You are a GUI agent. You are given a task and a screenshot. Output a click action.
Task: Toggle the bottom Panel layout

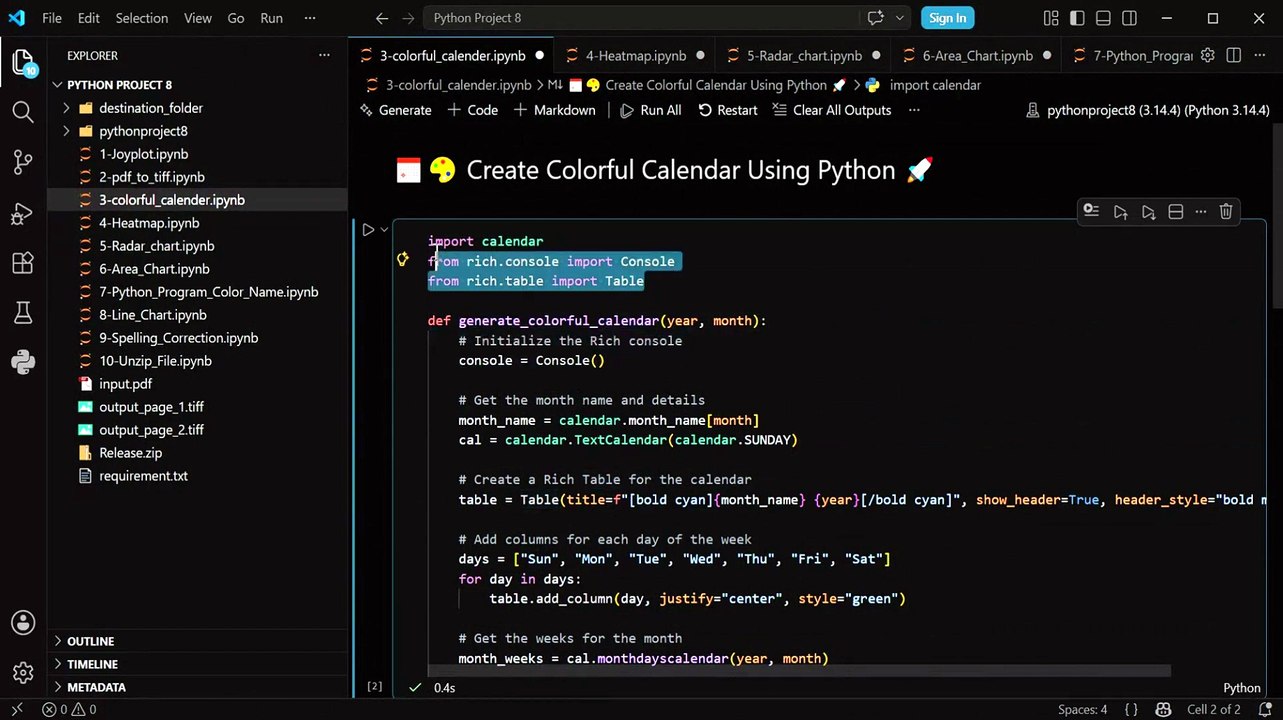pyautogui.click(x=1103, y=18)
